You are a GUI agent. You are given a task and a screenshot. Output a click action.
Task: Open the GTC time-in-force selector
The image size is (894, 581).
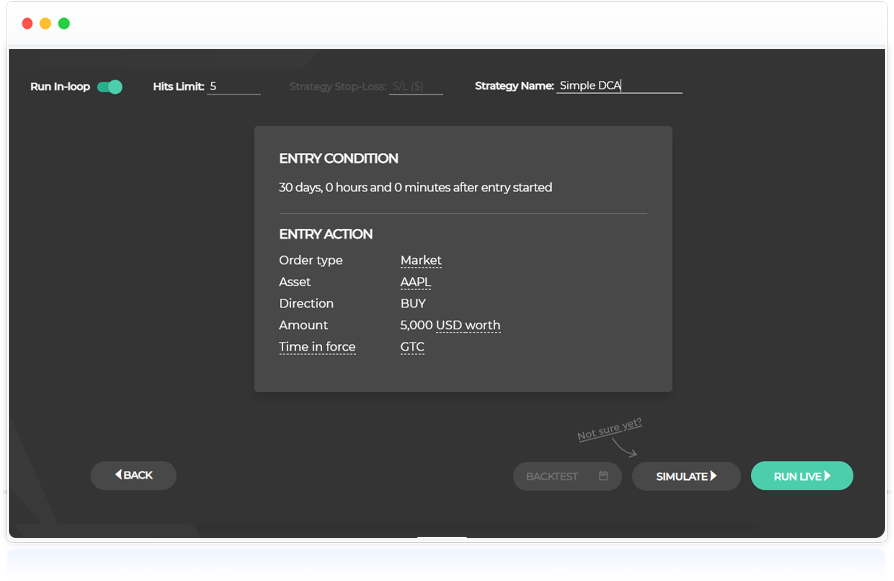tap(412, 347)
